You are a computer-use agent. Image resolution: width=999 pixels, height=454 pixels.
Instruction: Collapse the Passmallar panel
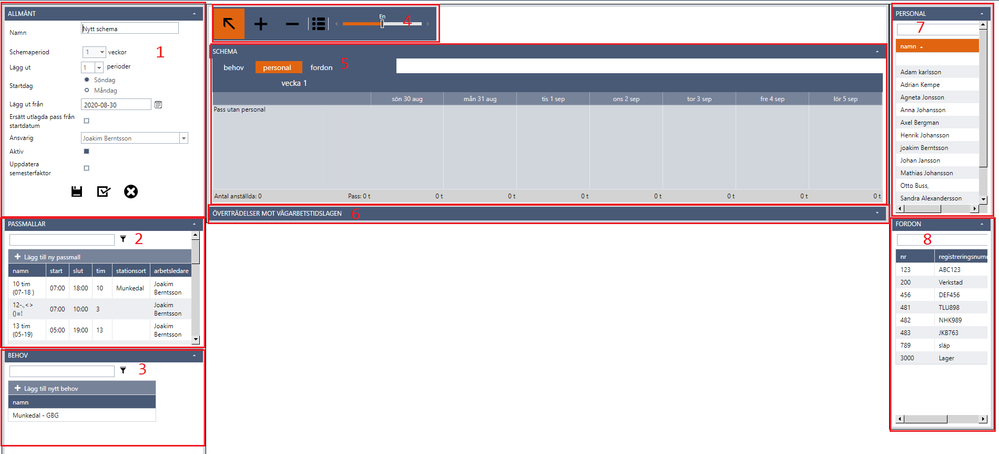[x=194, y=224]
